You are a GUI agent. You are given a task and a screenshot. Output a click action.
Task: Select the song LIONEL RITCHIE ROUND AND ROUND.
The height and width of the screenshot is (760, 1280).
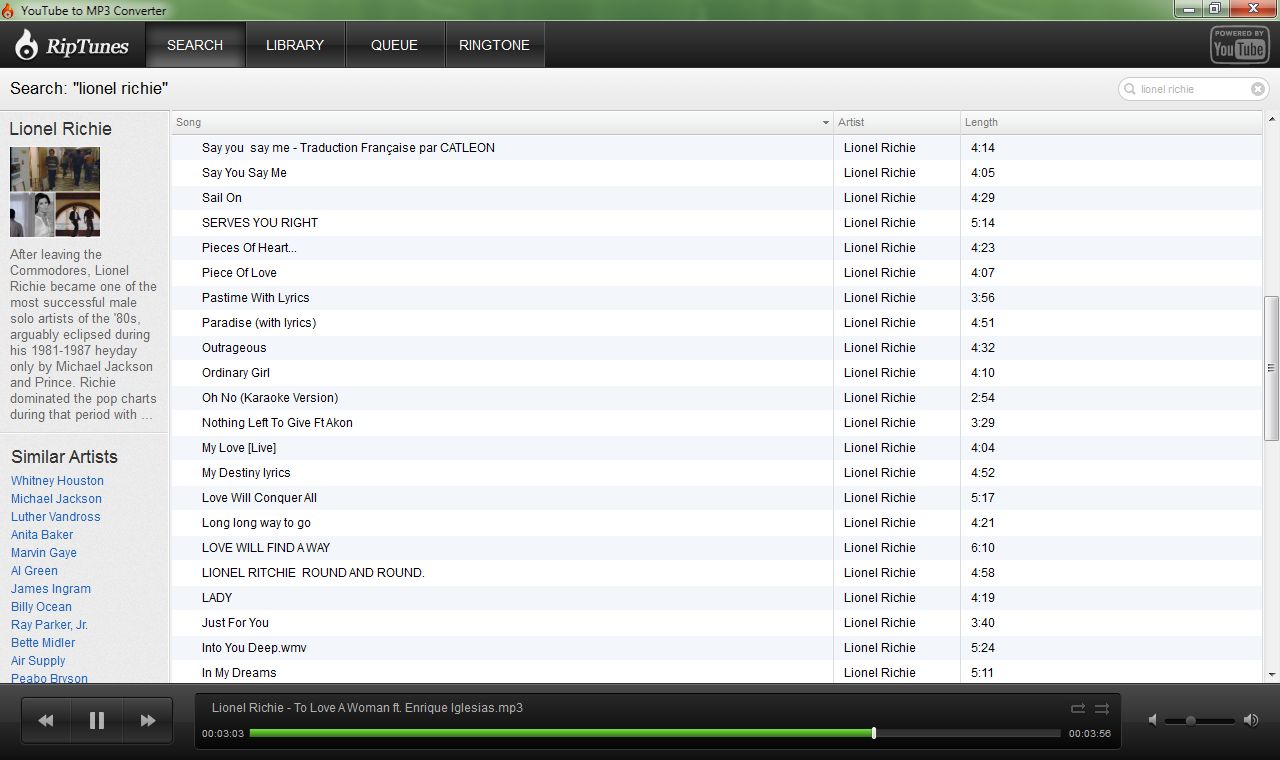(313, 573)
